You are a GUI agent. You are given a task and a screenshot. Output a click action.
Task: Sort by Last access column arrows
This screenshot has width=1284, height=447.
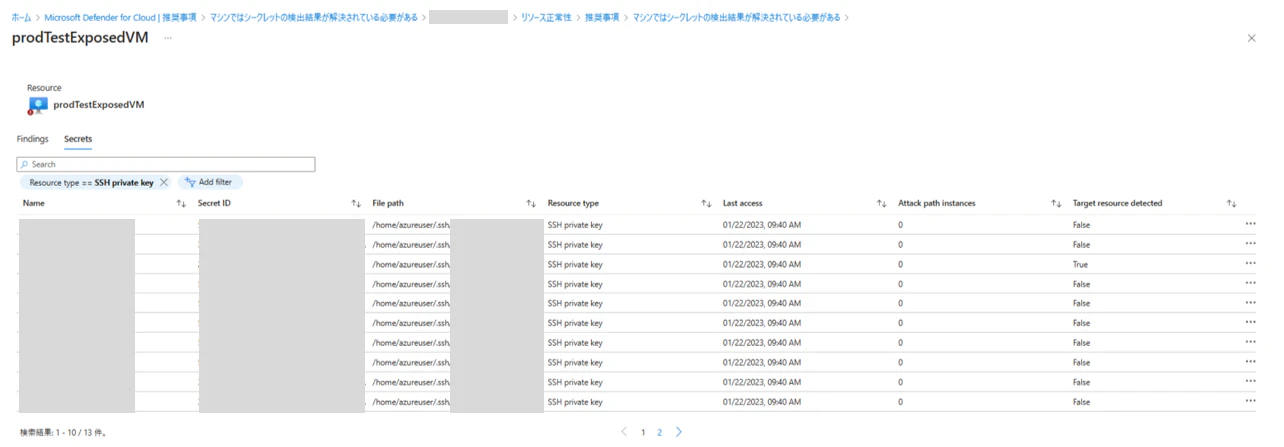coord(881,203)
